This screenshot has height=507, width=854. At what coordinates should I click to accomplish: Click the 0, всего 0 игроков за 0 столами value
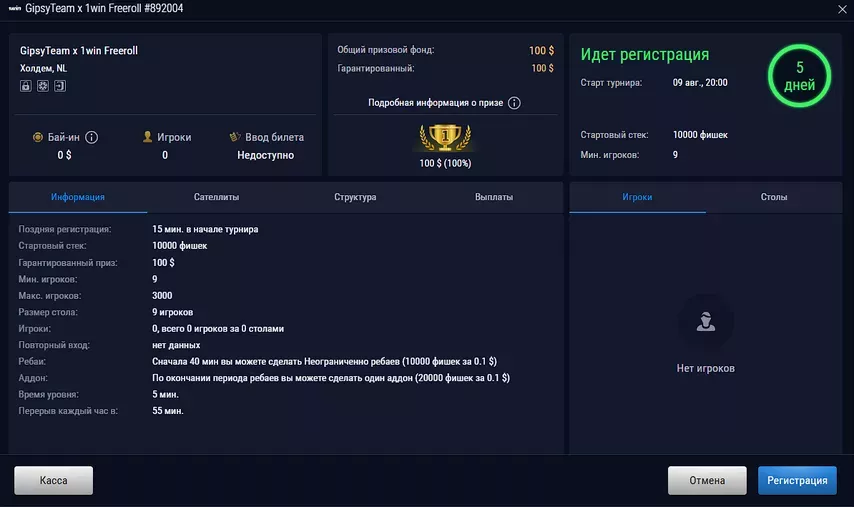coord(218,329)
